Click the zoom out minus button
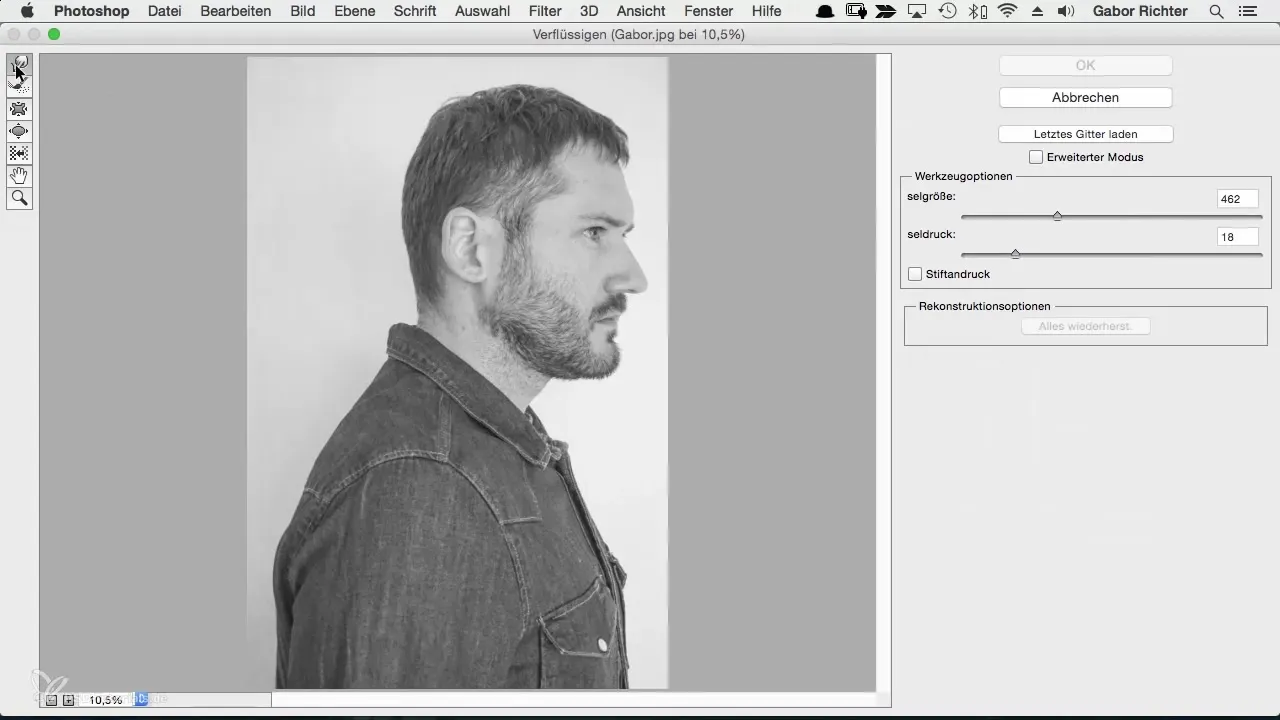Image resolution: width=1280 pixels, height=720 pixels. 51,700
